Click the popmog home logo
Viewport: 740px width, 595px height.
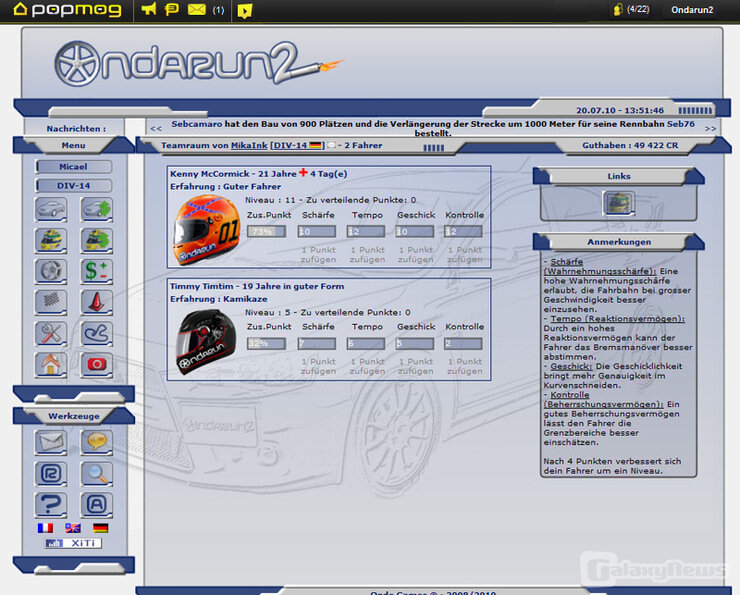[67, 9]
